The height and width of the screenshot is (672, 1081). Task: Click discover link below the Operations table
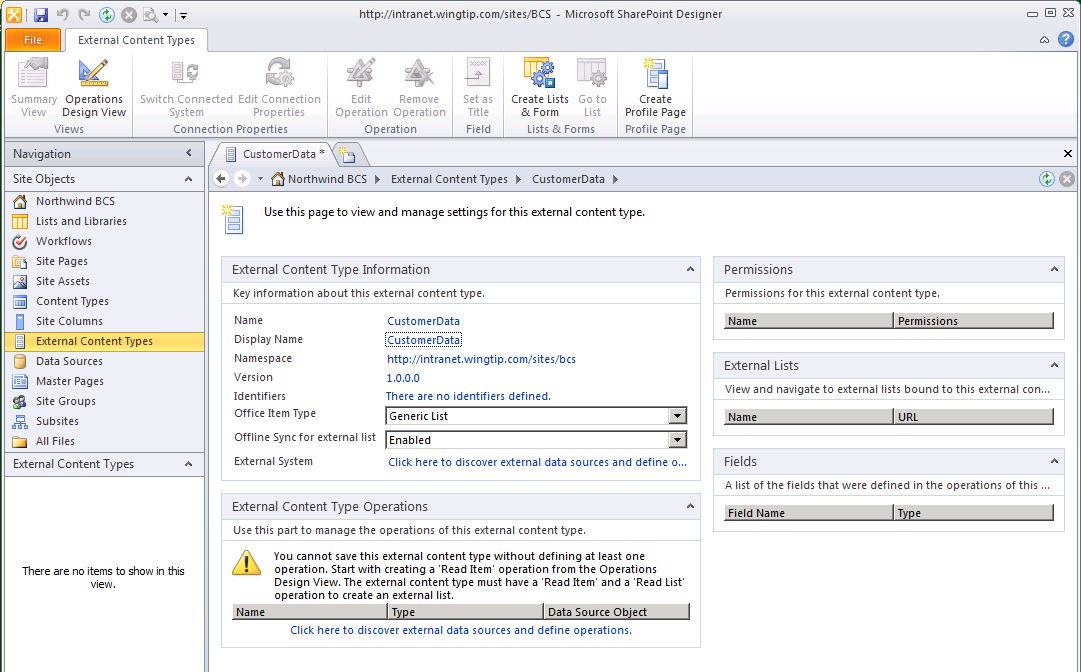coord(461,630)
